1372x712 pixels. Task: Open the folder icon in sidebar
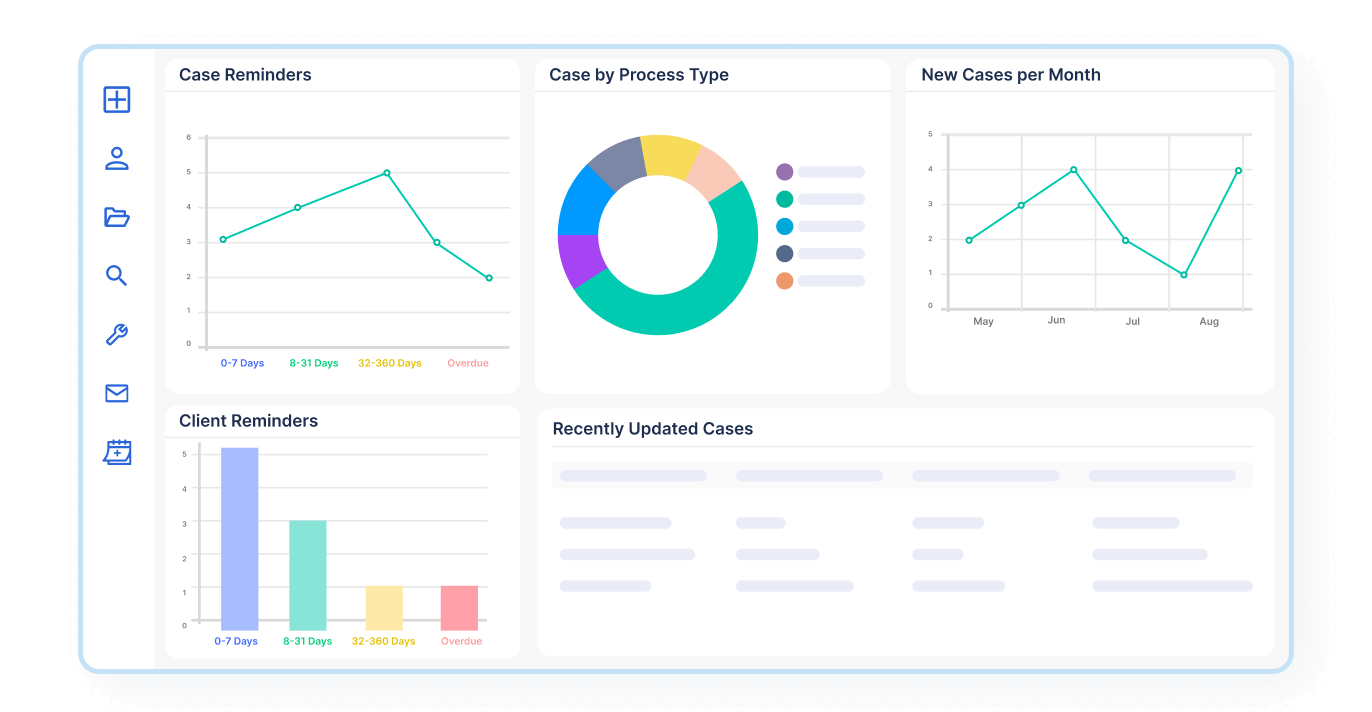[117, 217]
